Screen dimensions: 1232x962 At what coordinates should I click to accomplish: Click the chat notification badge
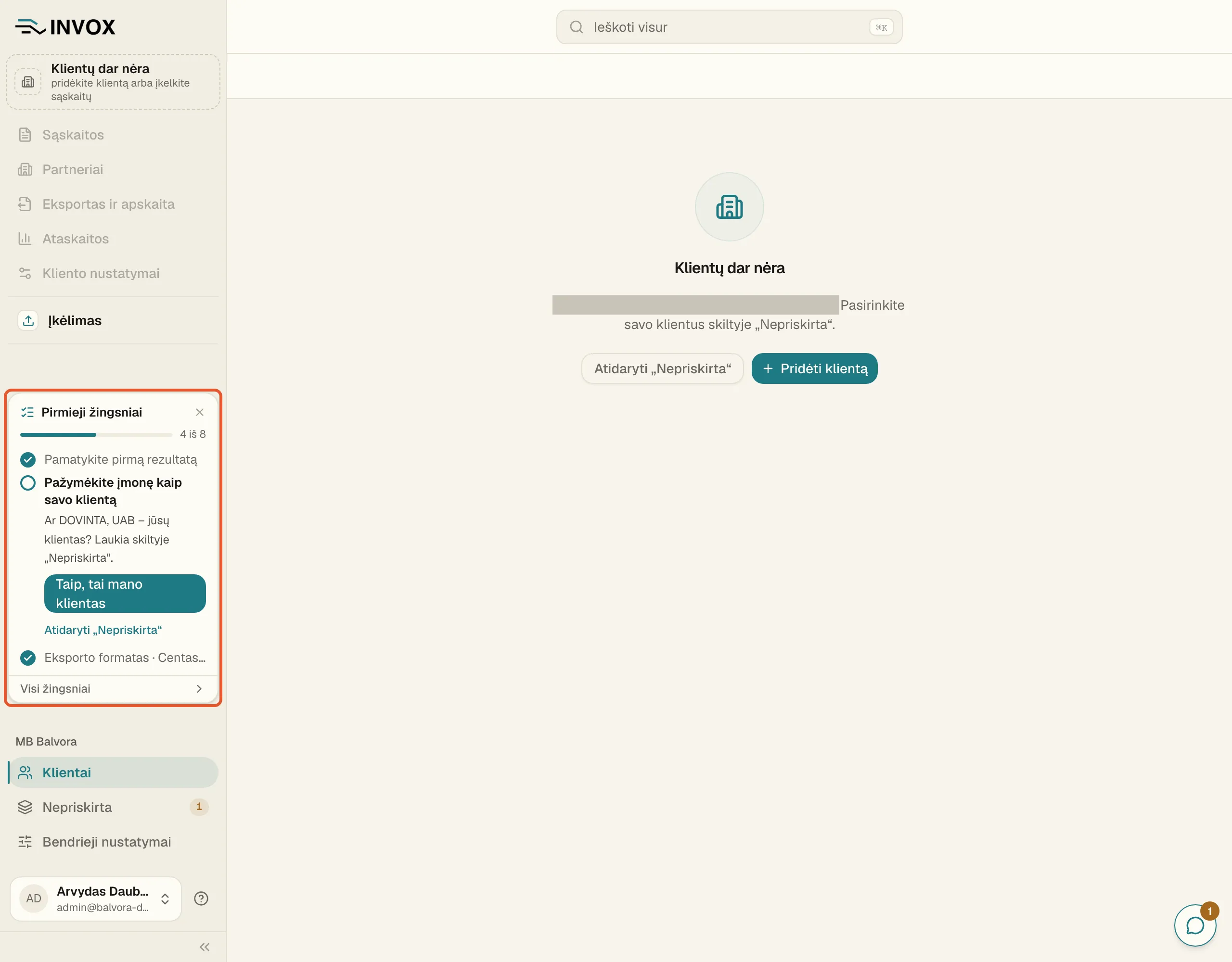coord(1209,911)
